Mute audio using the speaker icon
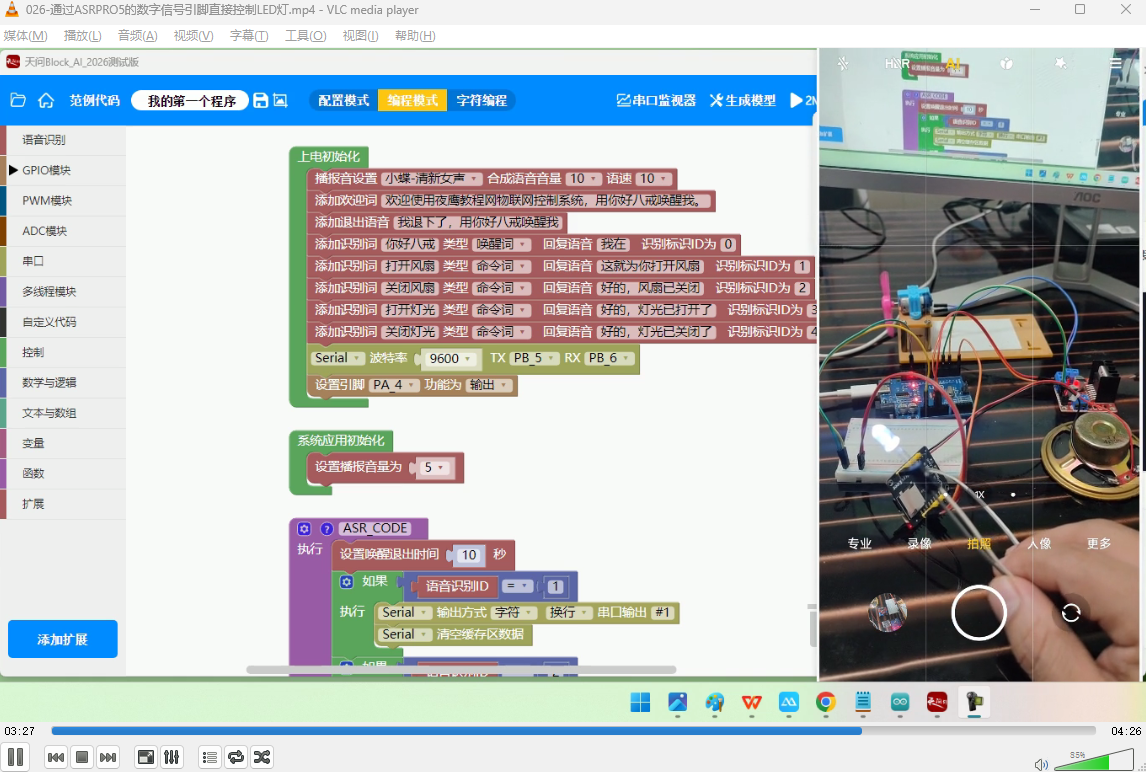The height and width of the screenshot is (772, 1146). click(1041, 765)
